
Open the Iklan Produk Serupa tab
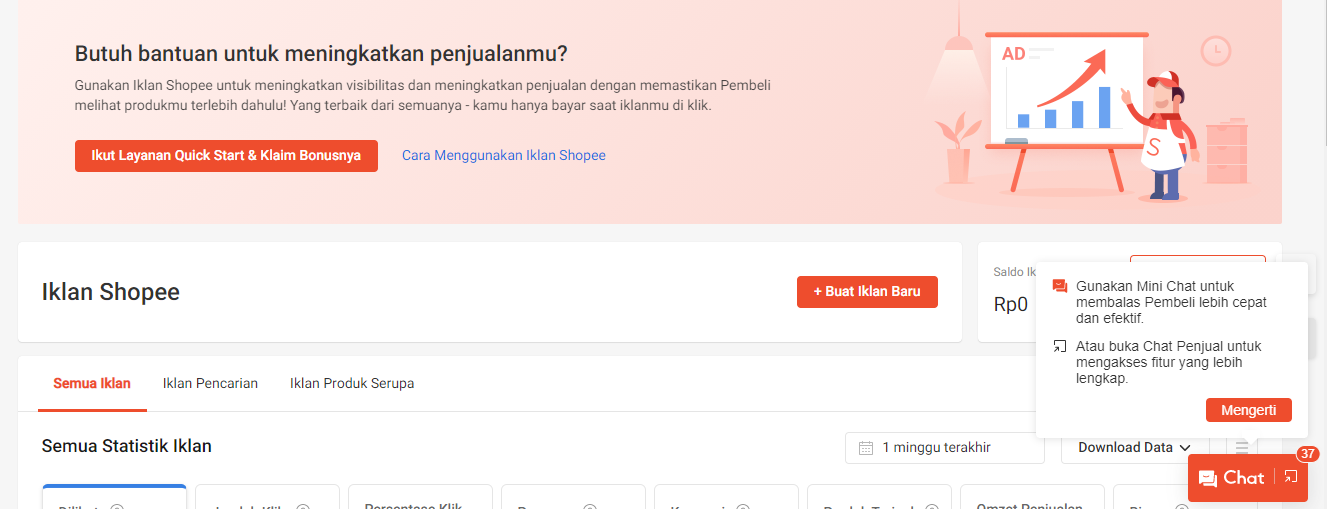pos(352,383)
